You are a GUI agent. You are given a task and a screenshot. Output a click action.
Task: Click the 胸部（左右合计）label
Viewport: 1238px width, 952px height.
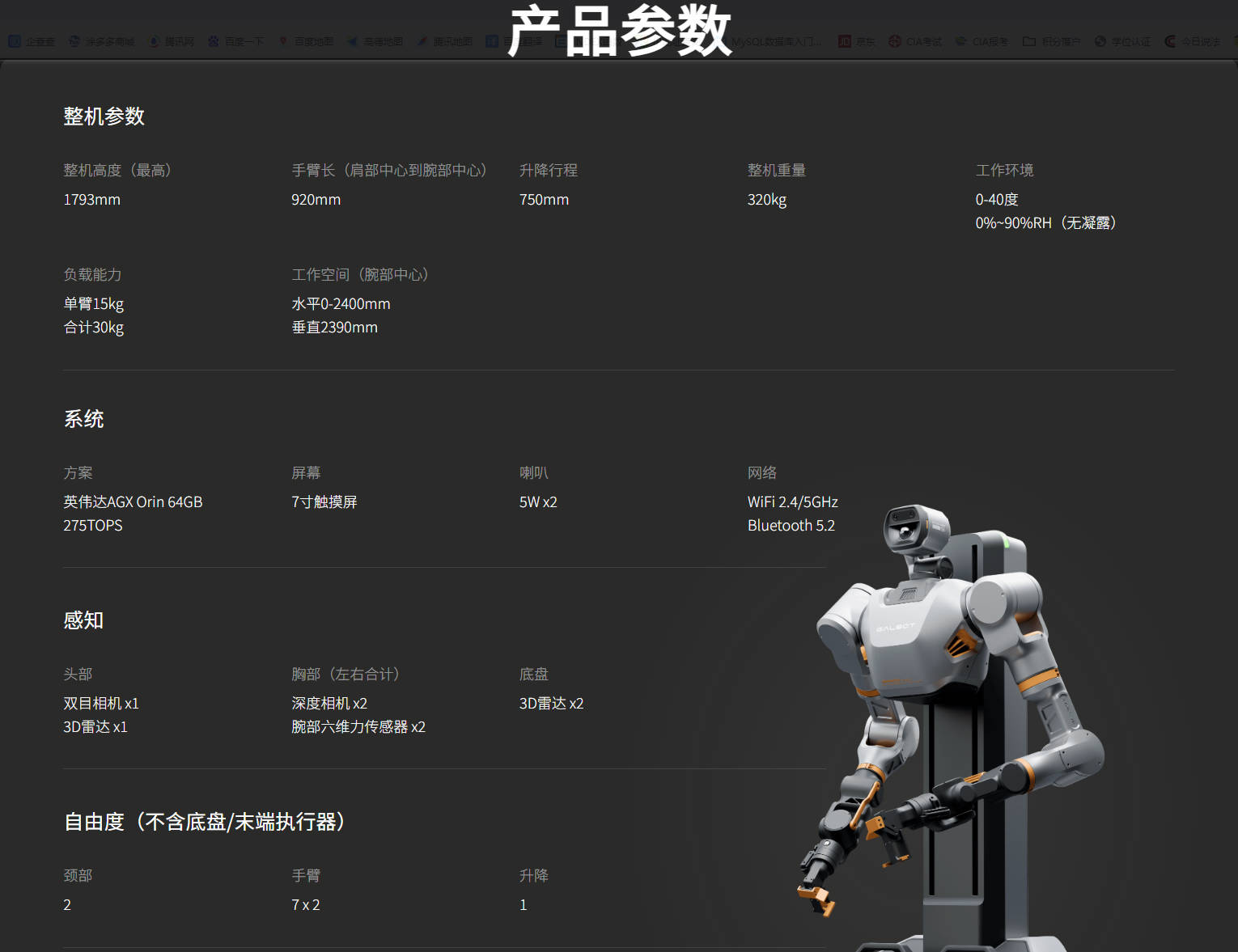click(348, 675)
